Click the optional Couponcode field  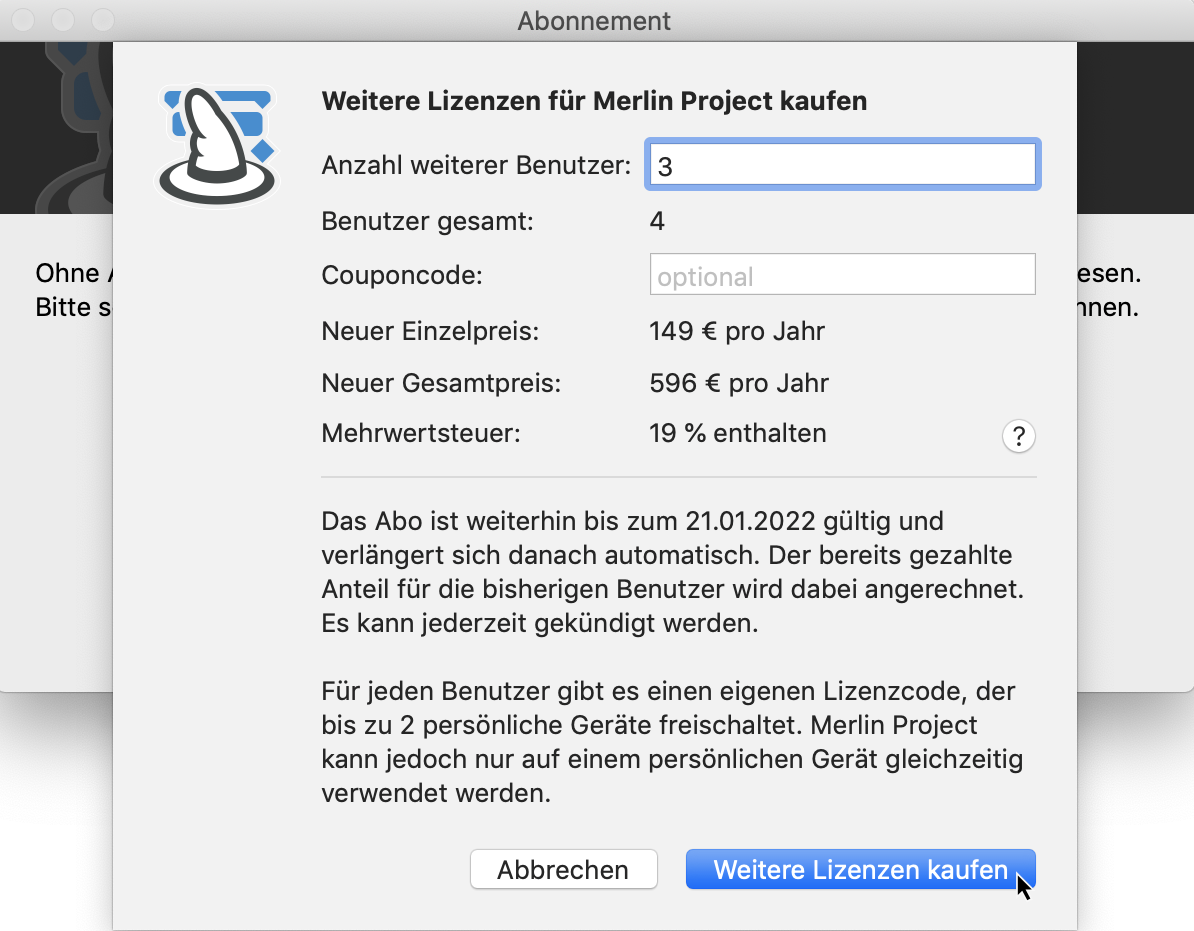[x=842, y=274]
